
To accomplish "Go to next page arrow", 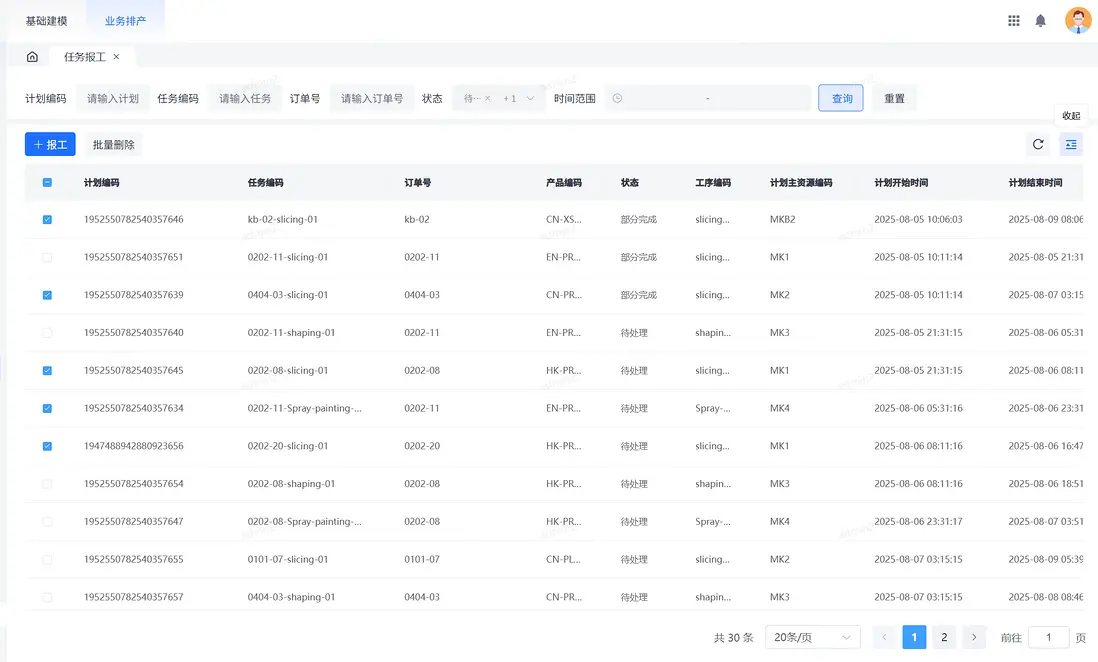I will 974,637.
